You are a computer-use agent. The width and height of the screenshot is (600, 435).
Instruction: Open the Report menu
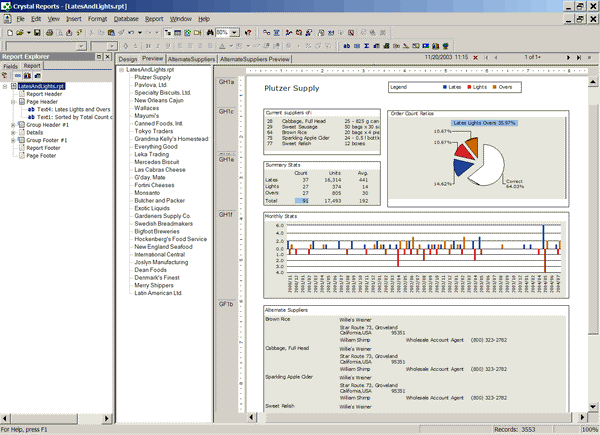coord(154,19)
